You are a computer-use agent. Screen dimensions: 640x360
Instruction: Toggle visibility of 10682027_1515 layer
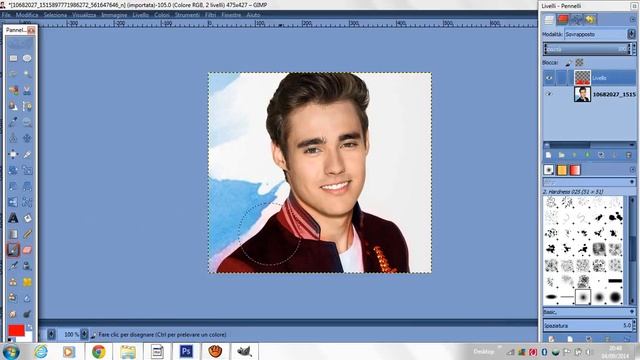click(x=549, y=94)
